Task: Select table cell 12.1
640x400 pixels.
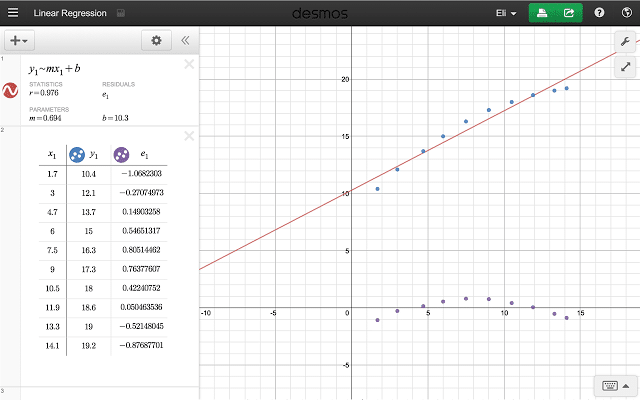Action: pyautogui.click(x=89, y=193)
